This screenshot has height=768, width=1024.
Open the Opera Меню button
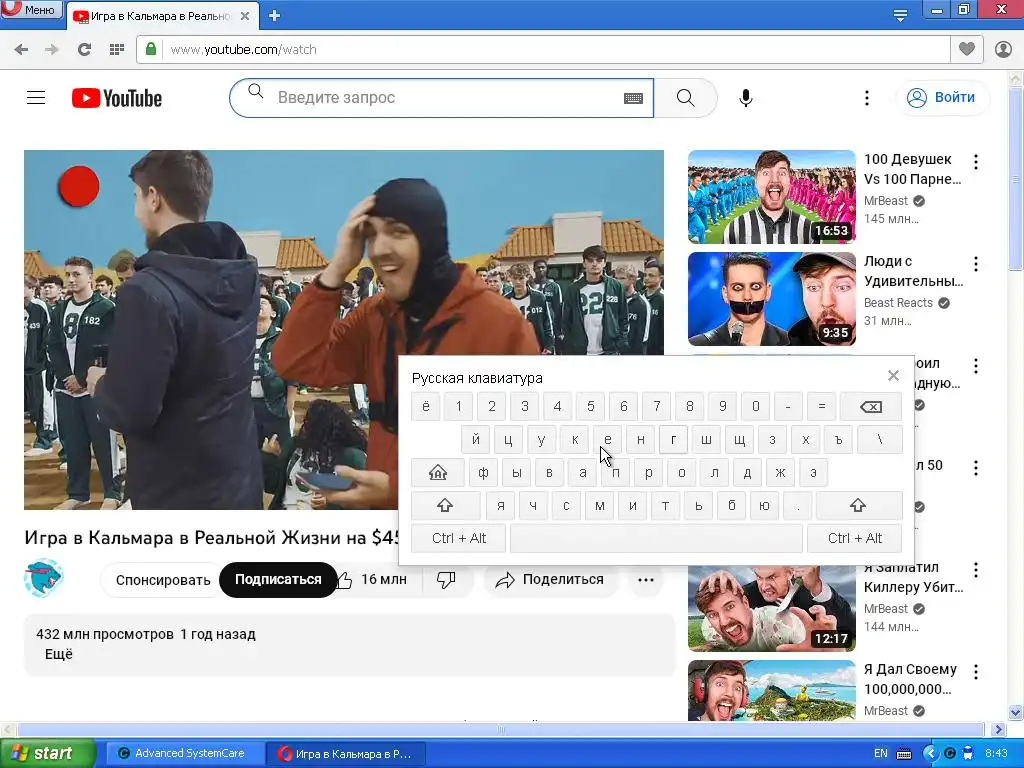pyautogui.click(x=31, y=9)
